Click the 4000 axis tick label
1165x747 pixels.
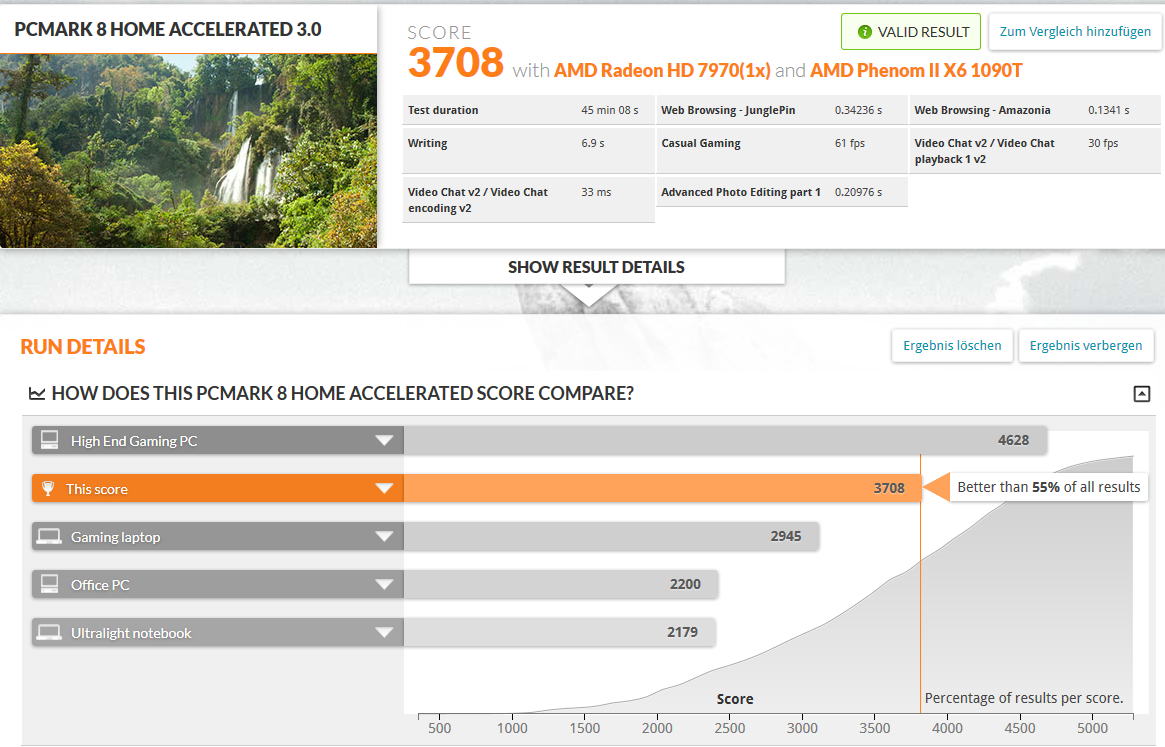[x=947, y=728]
